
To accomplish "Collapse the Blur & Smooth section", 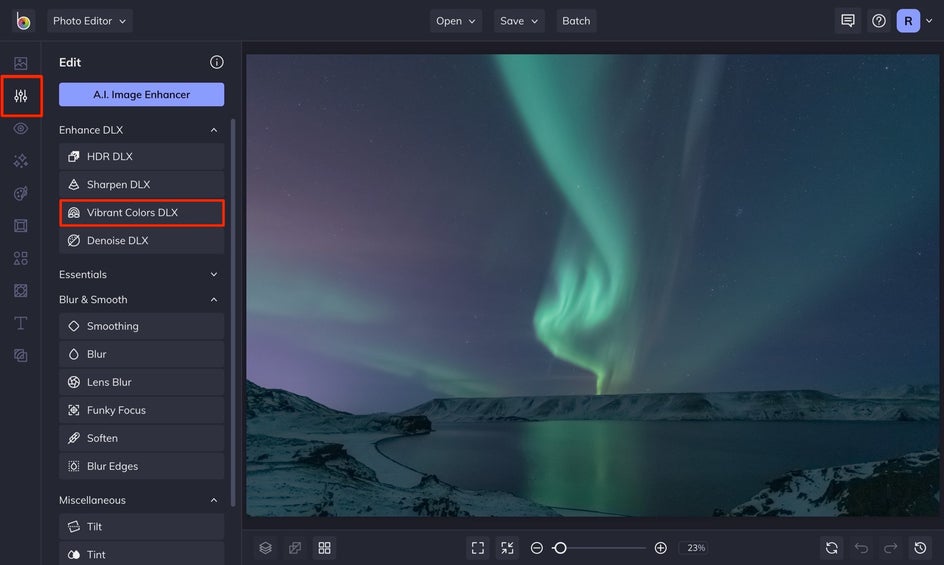I will click(x=214, y=300).
